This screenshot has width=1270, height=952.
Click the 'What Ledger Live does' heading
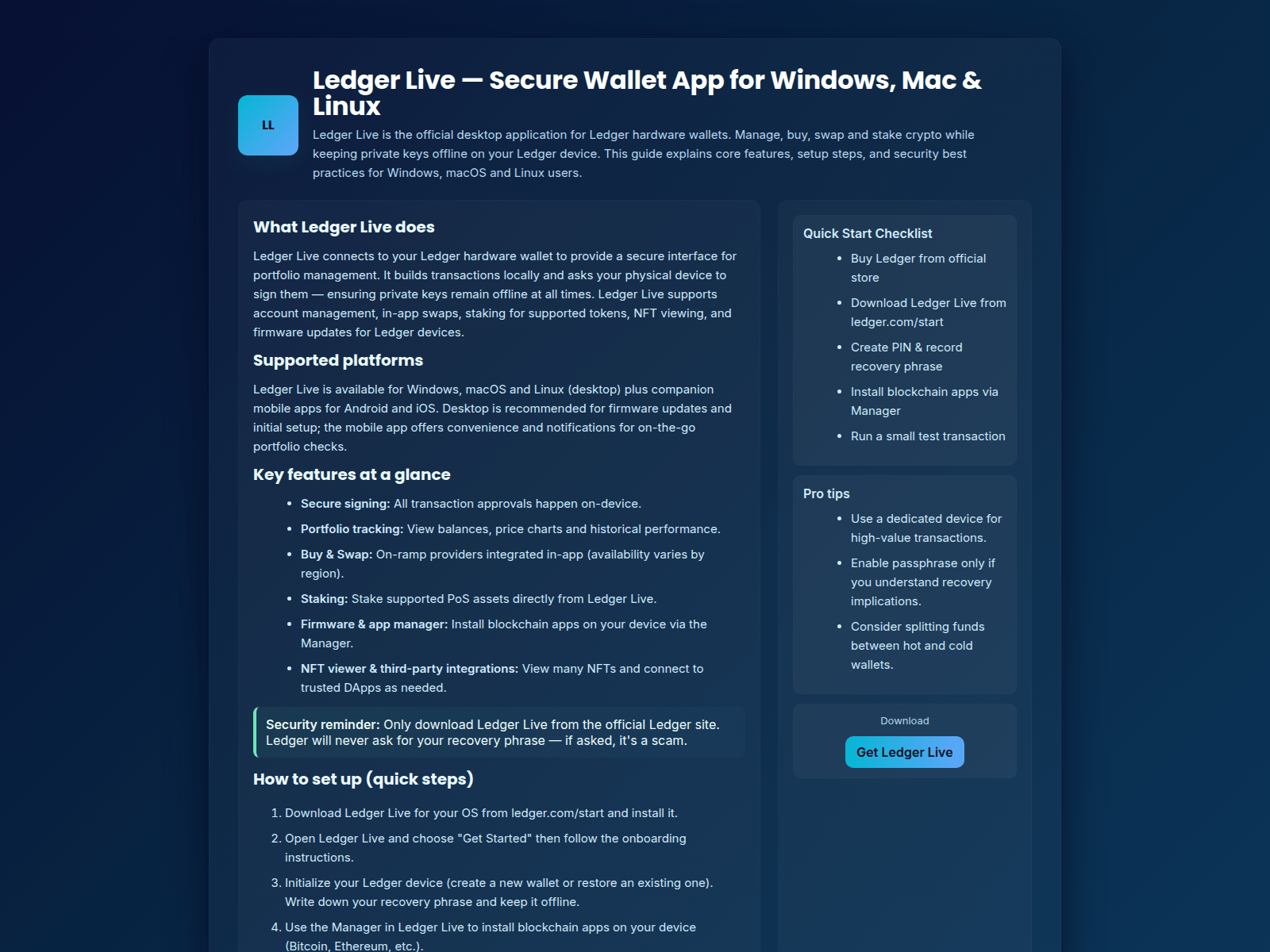(x=344, y=227)
